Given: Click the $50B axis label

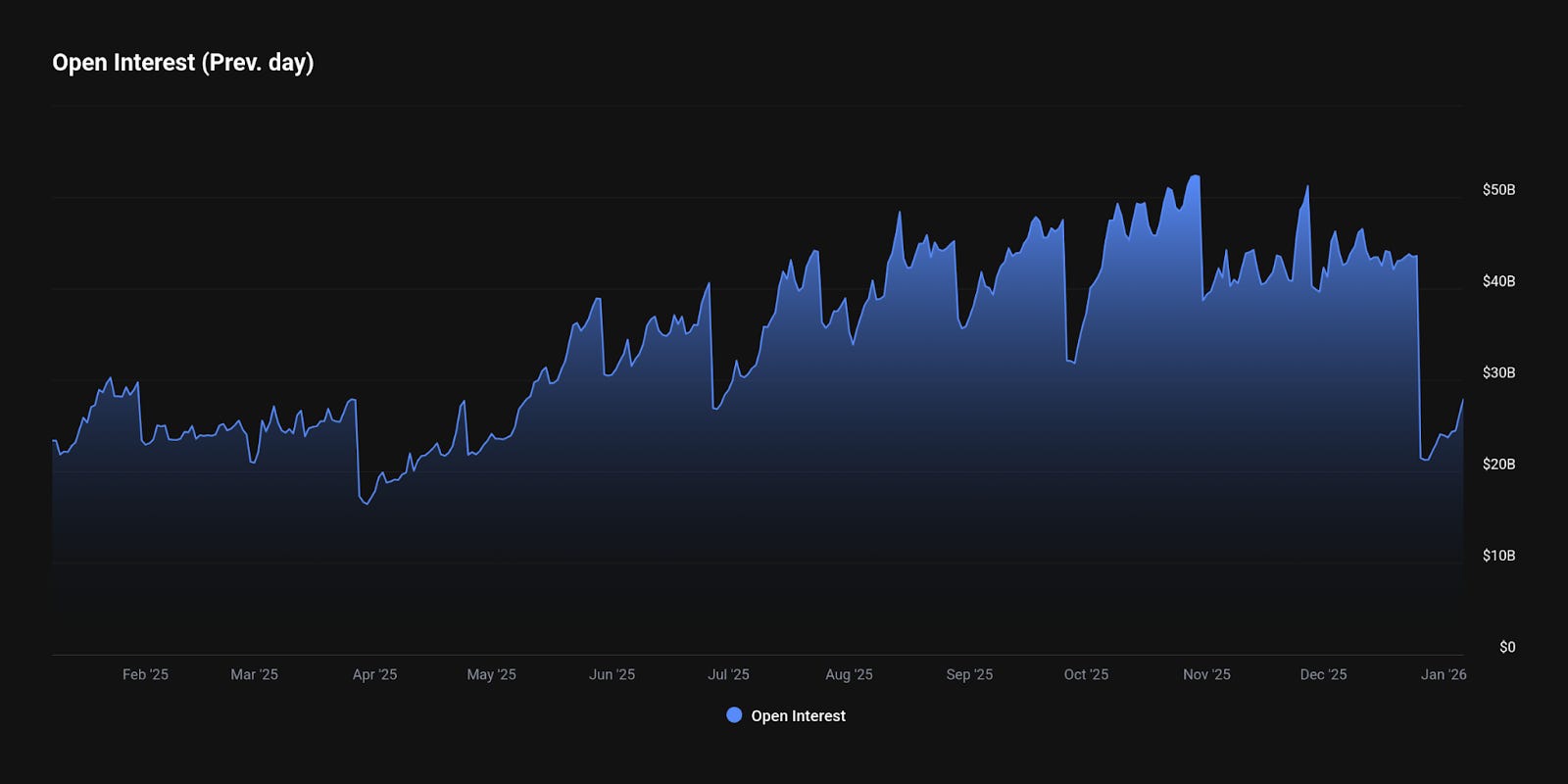Looking at the screenshot, I should [1498, 189].
